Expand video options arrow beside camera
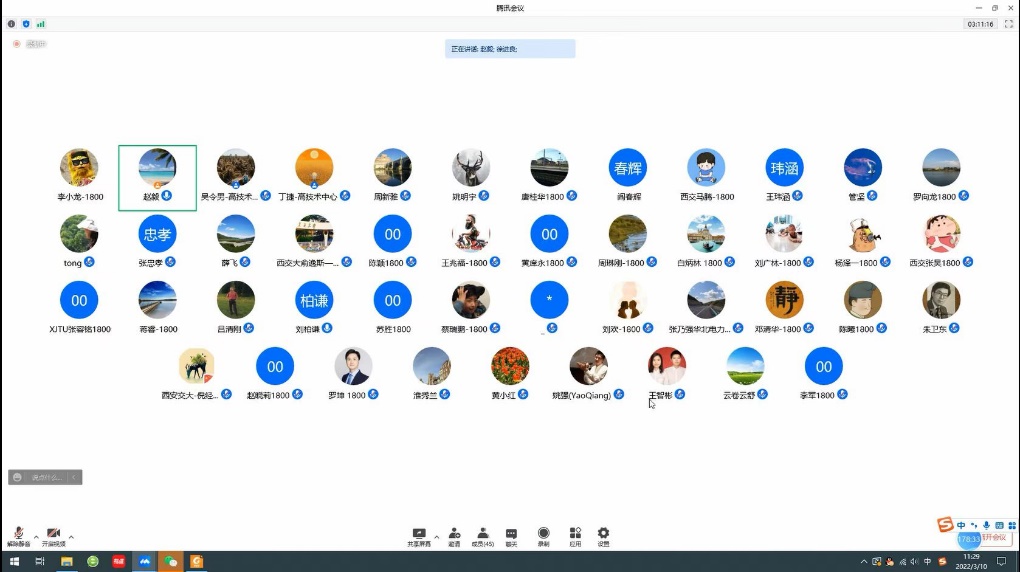Image resolution: width=1020 pixels, height=572 pixels. tap(71, 537)
